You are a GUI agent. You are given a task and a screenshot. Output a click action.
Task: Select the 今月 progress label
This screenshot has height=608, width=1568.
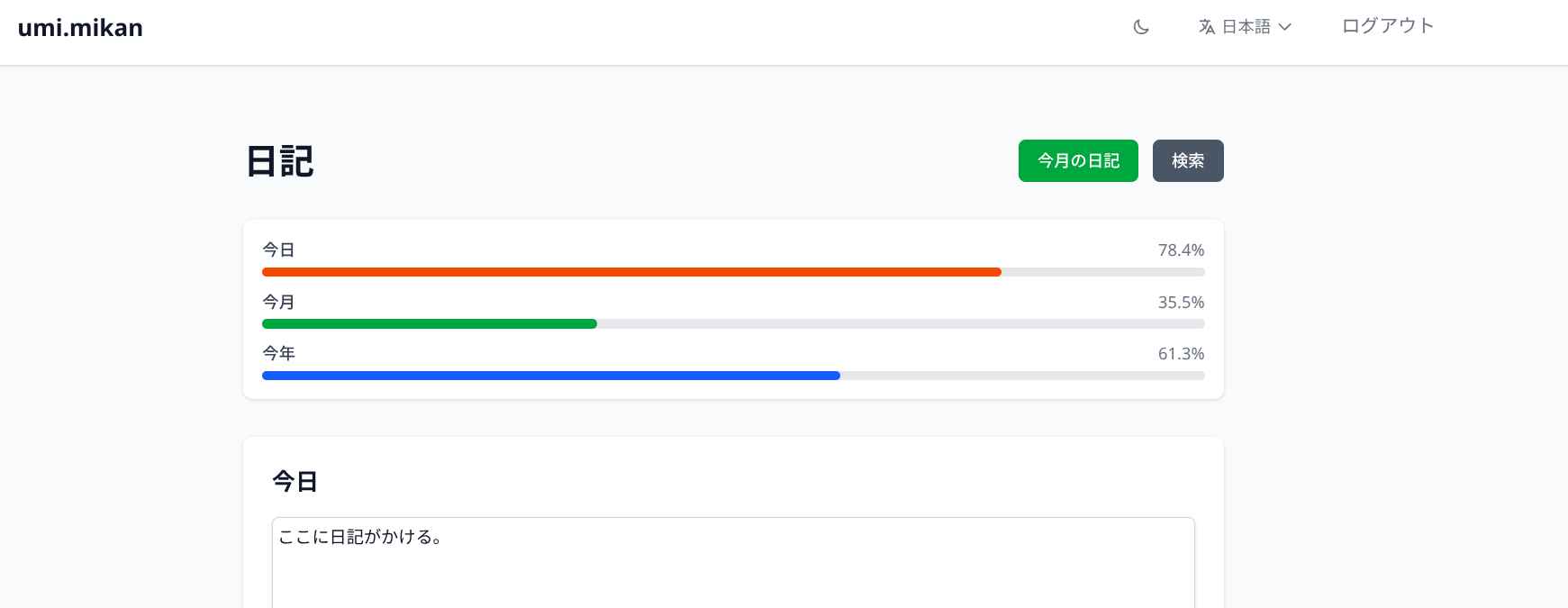(x=278, y=303)
